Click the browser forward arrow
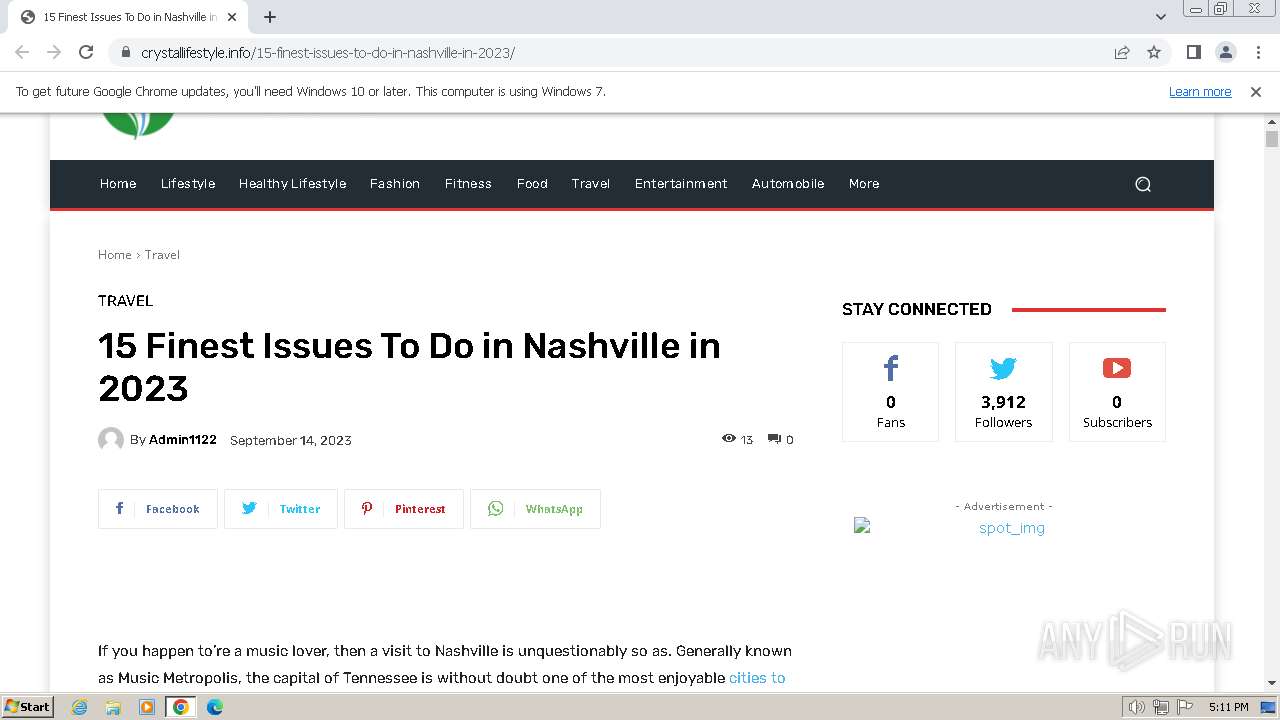 (x=54, y=52)
